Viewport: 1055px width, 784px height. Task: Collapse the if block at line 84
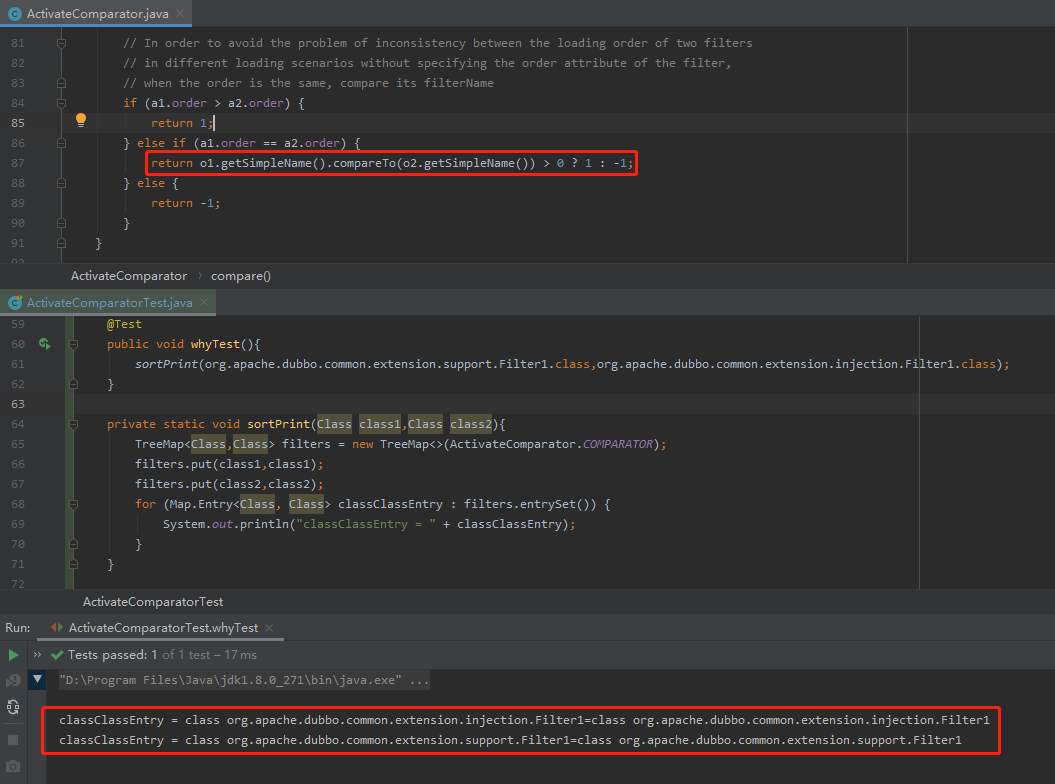[61, 103]
